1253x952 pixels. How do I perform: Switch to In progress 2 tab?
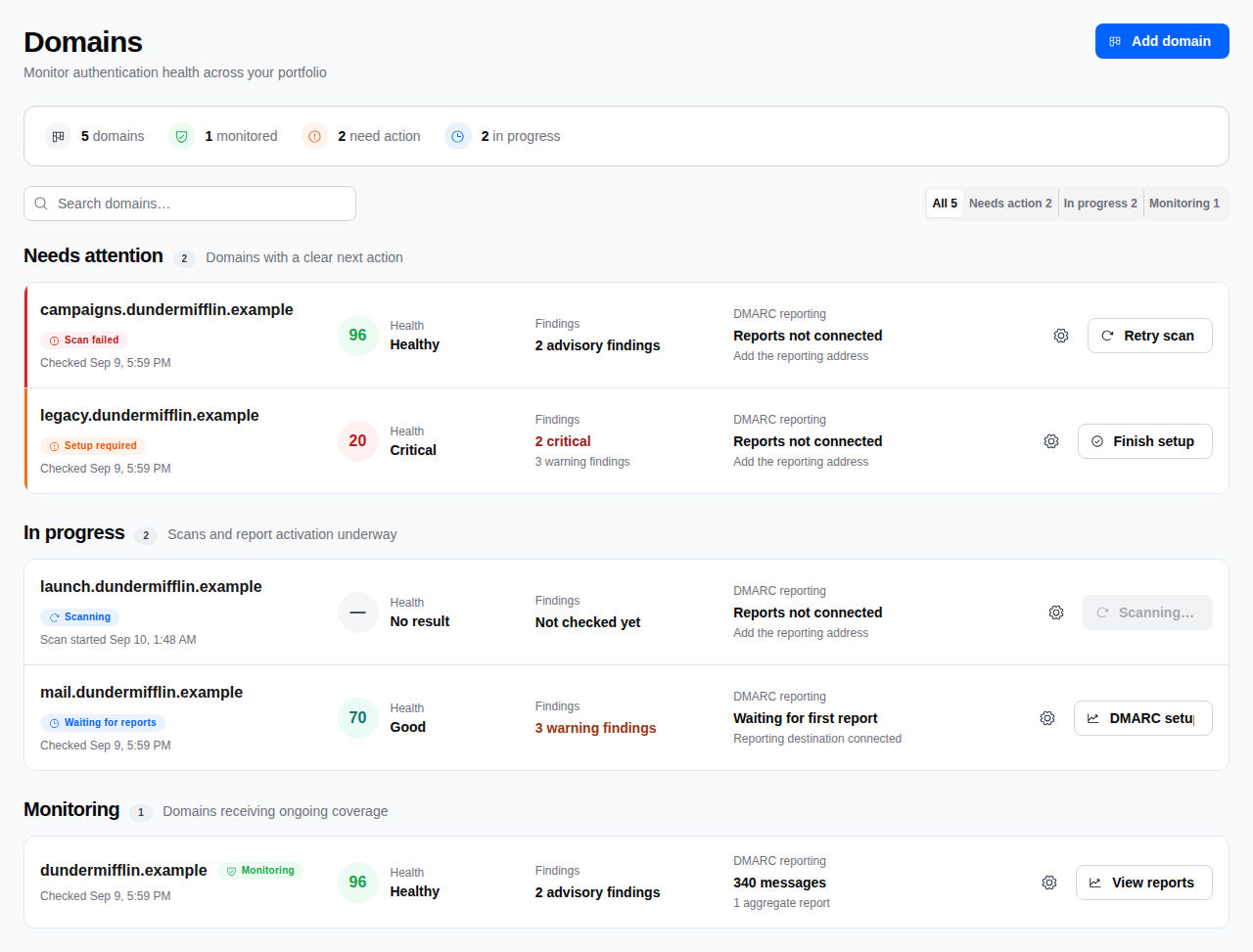pos(1100,204)
